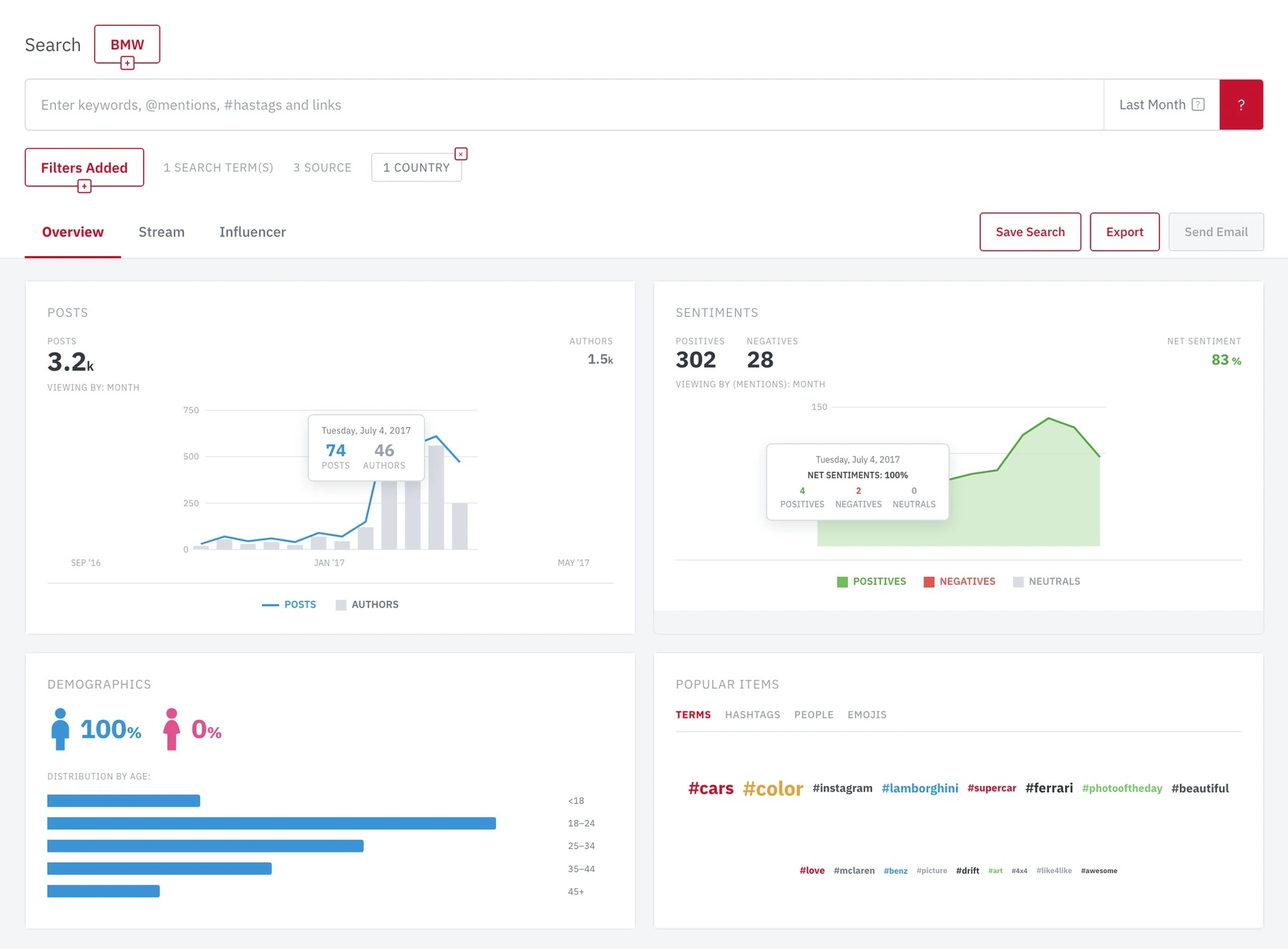Remove the 1 COUNTRY filter via x icon
The image size is (1288, 949).
[x=462, y=154]
